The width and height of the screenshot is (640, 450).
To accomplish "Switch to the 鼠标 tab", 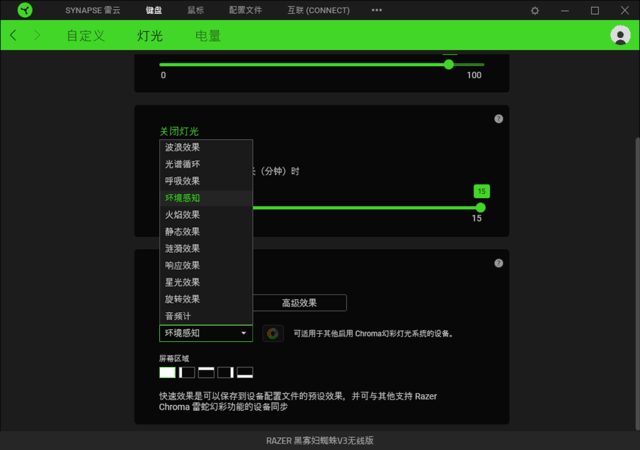I will click(x=196, y=10).
